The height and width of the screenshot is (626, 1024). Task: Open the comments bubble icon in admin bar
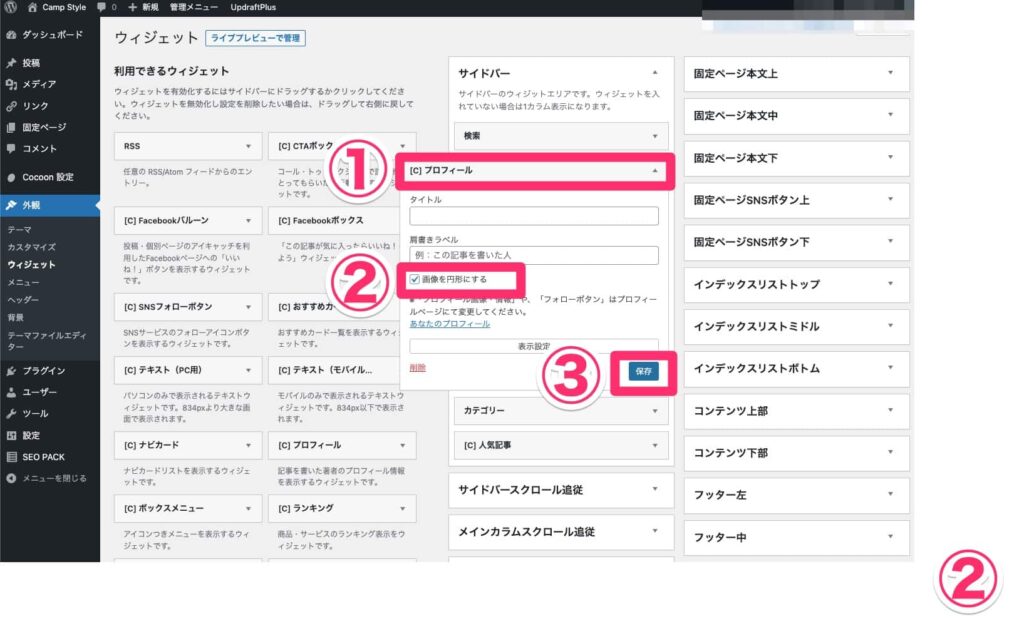coord(101,7)
